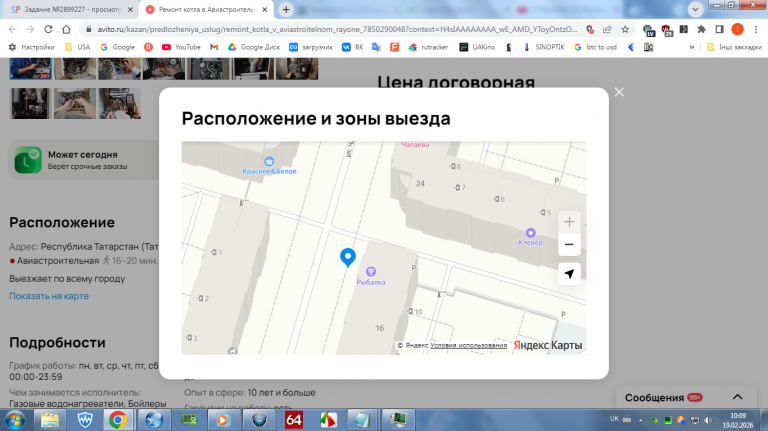Share this page from address bar
Image resolution: width=768 pixels, height=431 pixels.
click(x=607, y=29)
